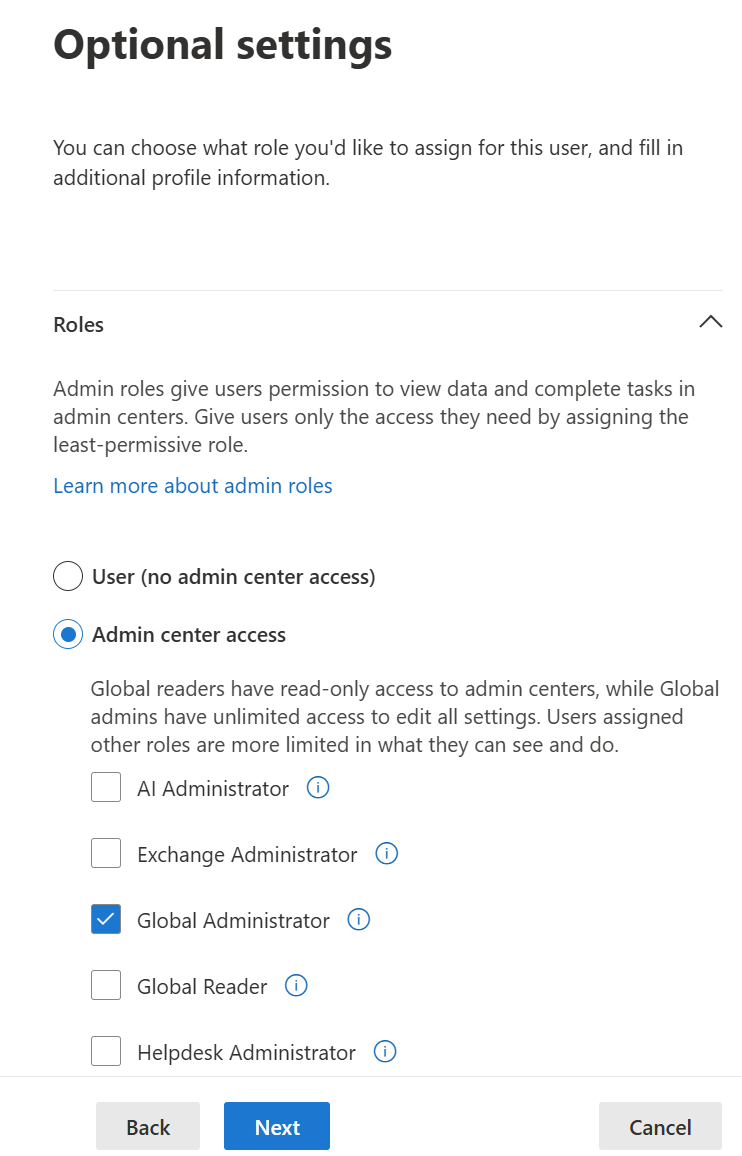Open Global Administrator info icon
The width and height of the screenshot is (742, 1156).
click(x=358, y=920)
